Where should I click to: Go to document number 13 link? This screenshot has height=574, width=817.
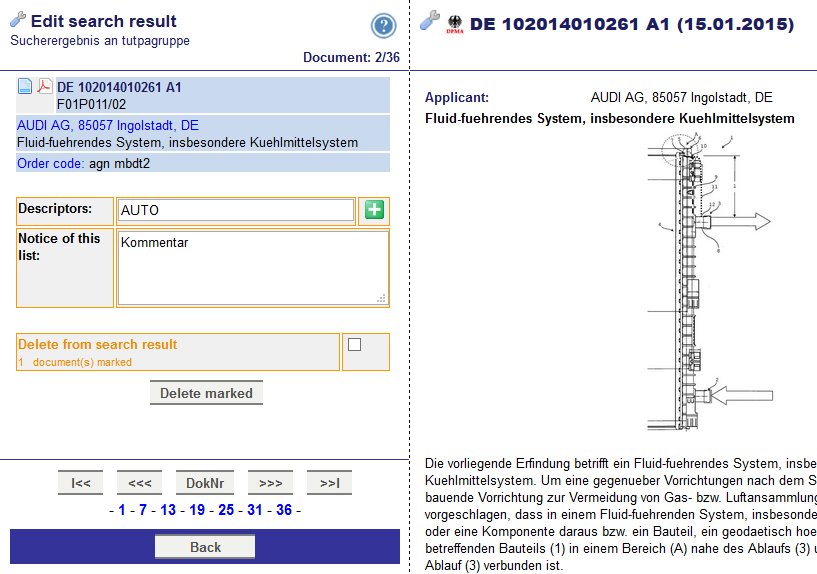pos(168,509)
